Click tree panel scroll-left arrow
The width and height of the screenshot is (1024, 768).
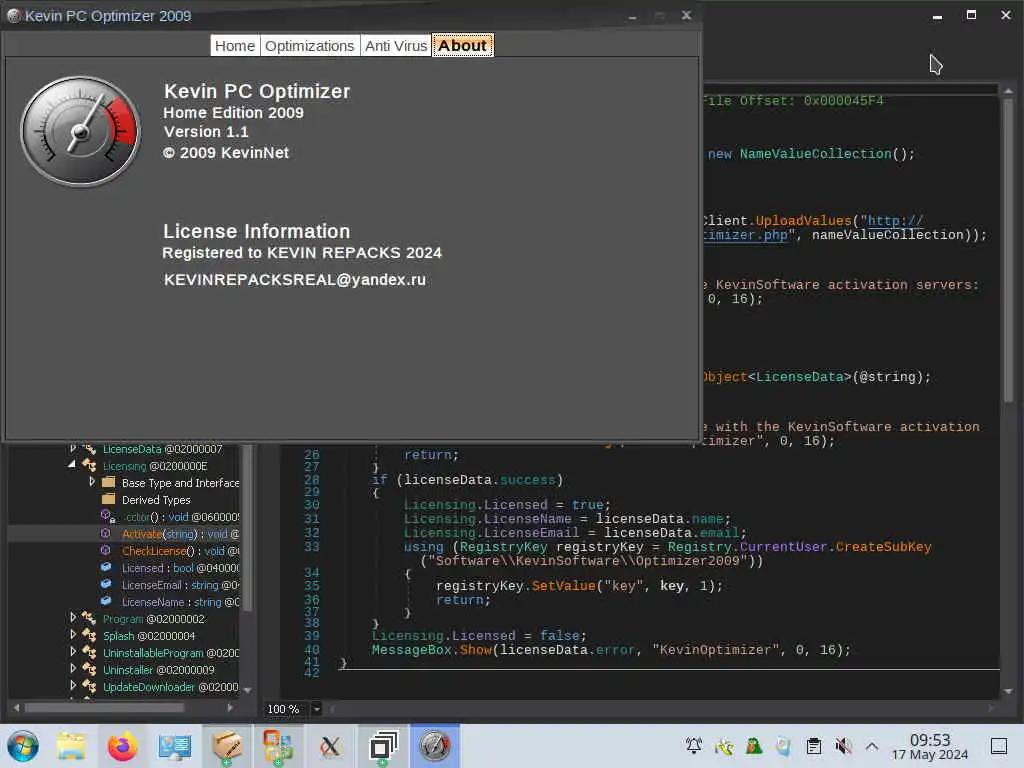16,707
